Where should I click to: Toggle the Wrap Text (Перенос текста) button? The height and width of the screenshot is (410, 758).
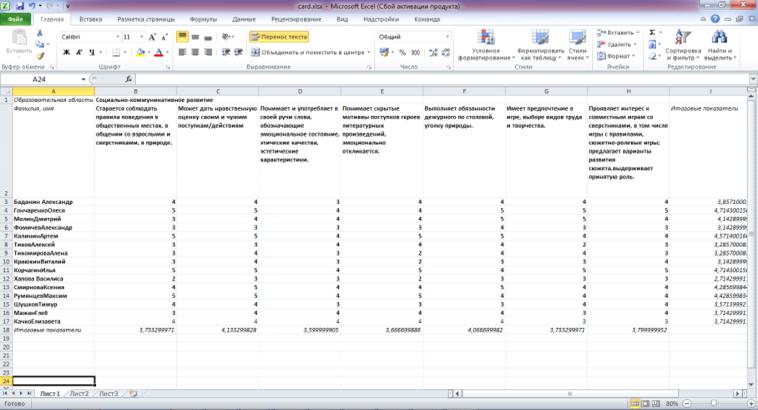[x=279, y=37]
